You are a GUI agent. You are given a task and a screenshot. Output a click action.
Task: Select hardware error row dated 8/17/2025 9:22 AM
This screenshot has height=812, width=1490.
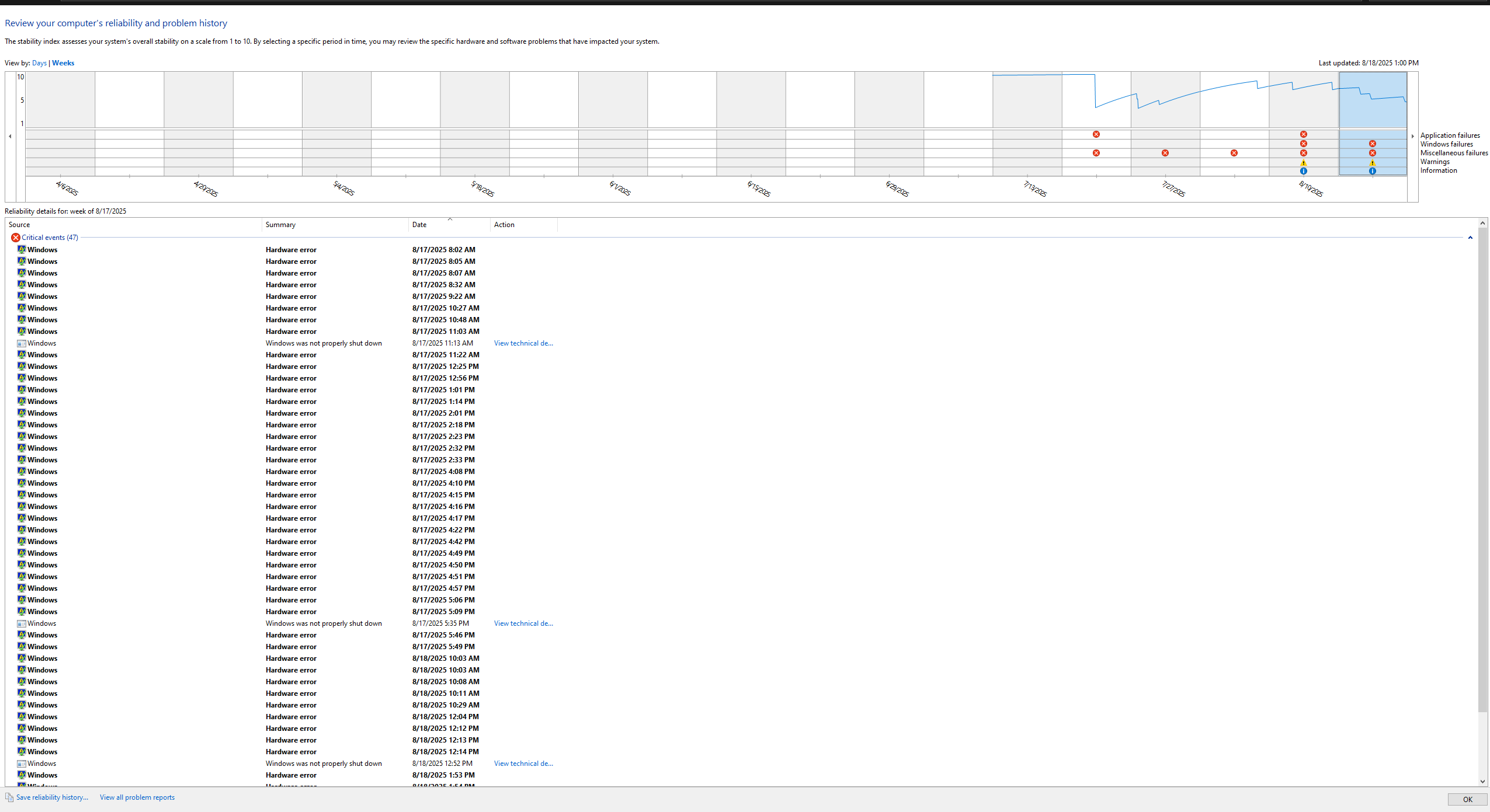coord(741,297)
